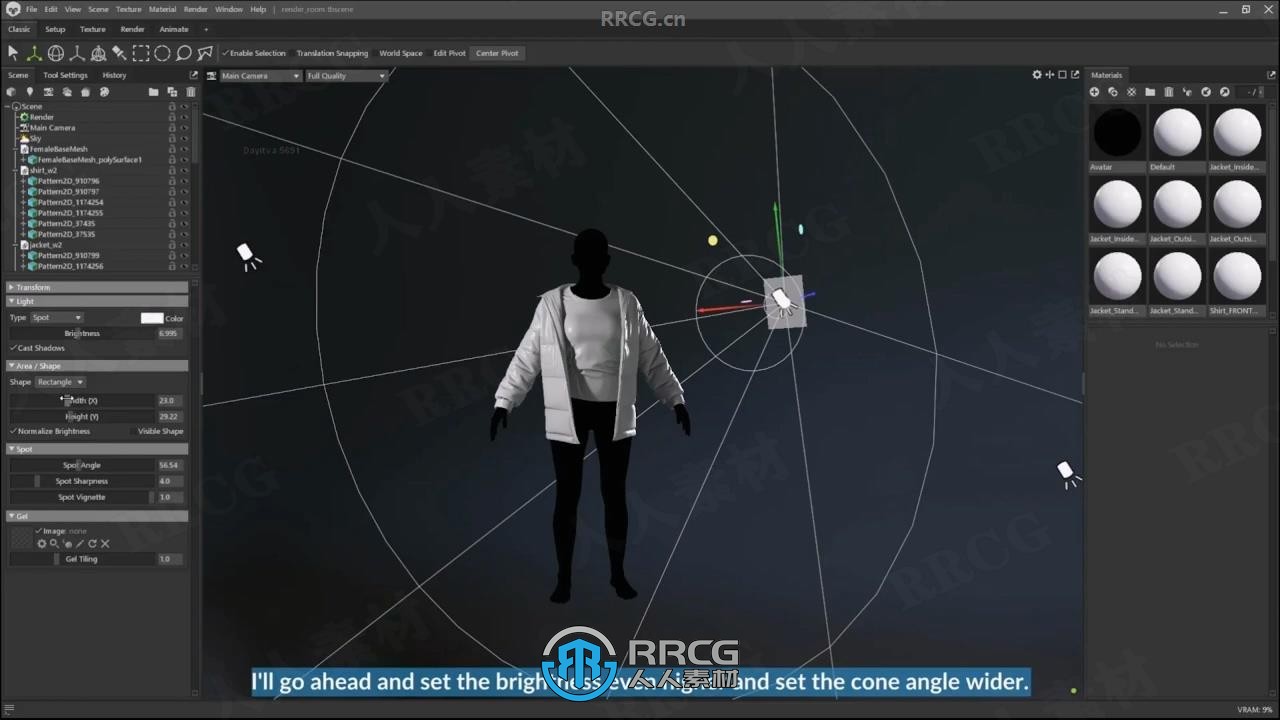This screenshot has height=720, width=1280.
Task: Pop out the viewport window
Action: point(1075,75)
